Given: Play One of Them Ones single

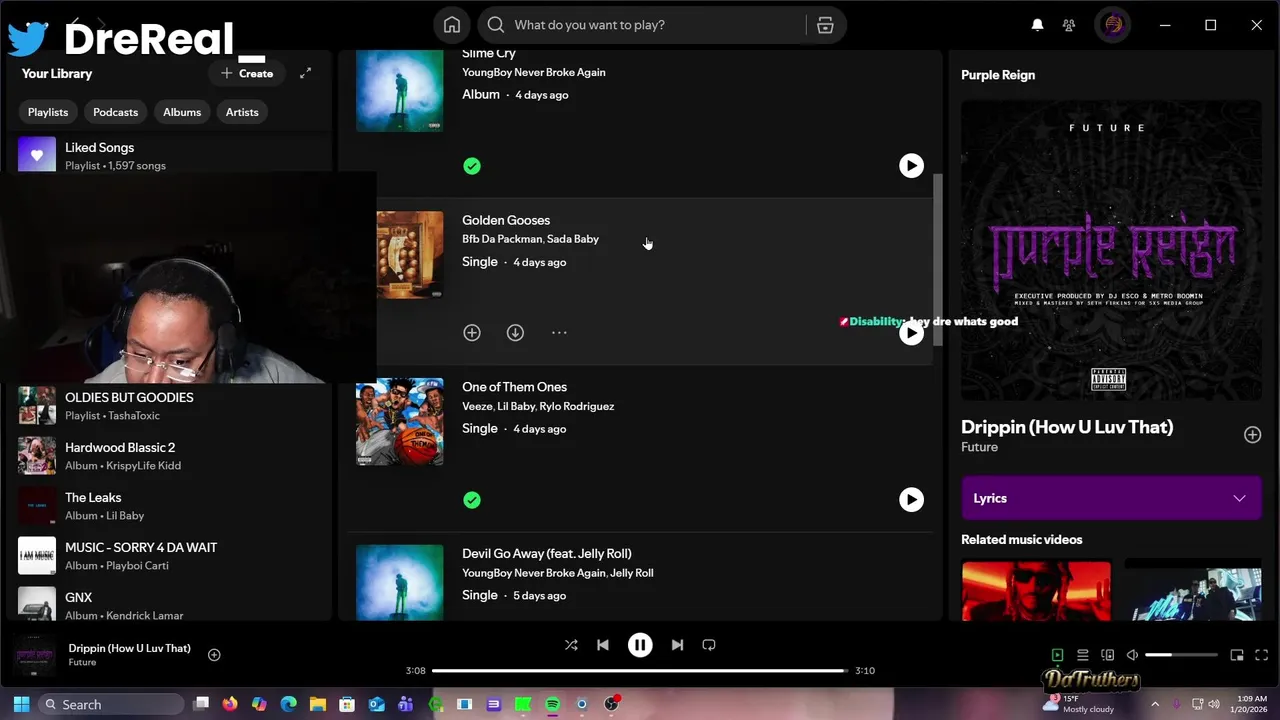Looking at the screenshot, I should click(x=911, y=500).
